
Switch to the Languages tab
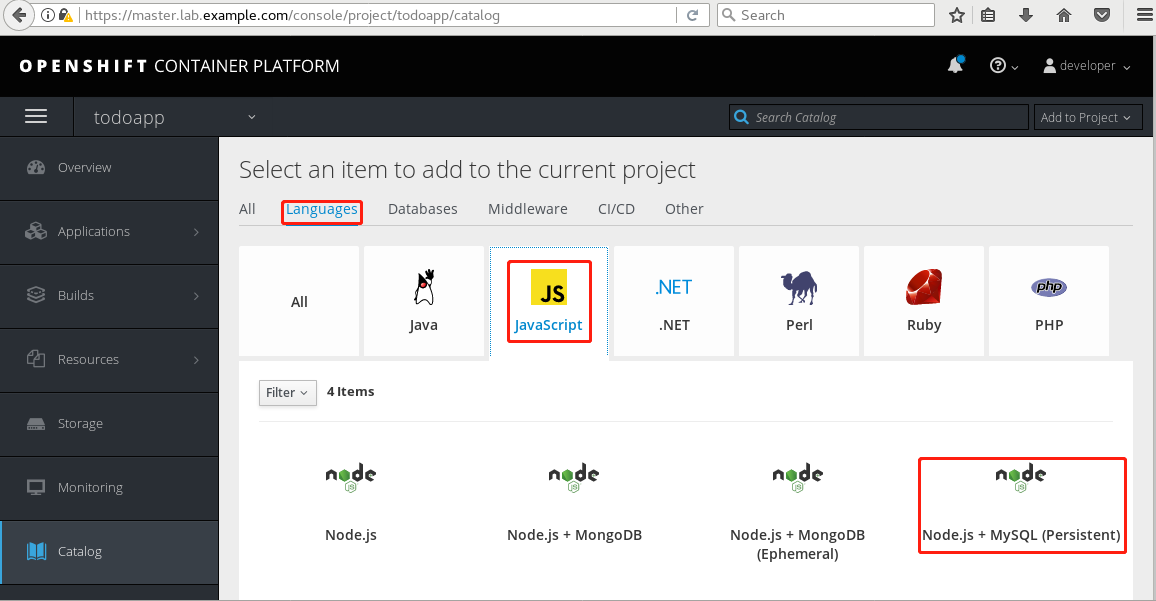321,210
